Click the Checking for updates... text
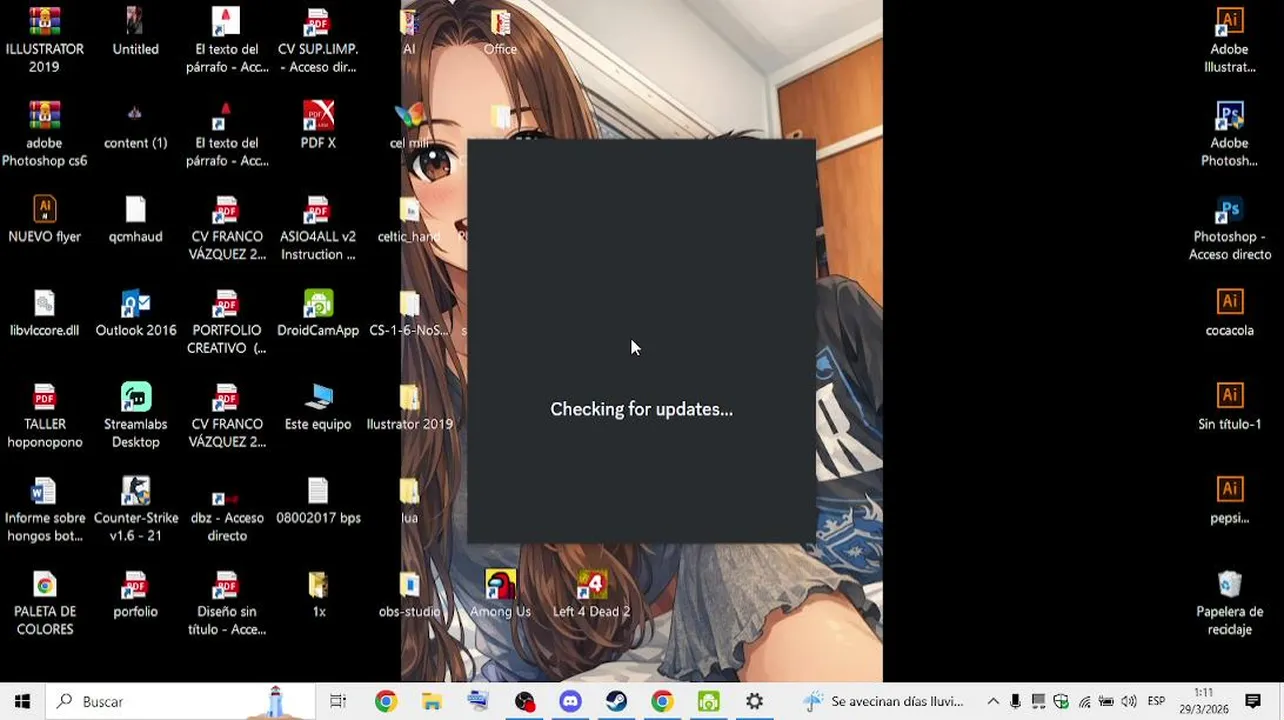This screenshot has width=1284, height=720. (x=641, y=409)
